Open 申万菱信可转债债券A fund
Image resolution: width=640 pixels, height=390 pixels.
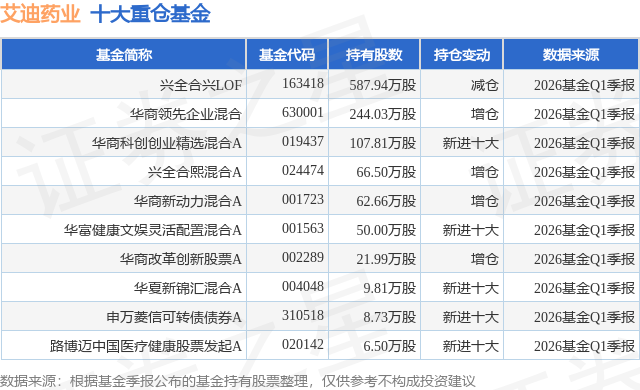pyautogui.click(x=174, y=317)
